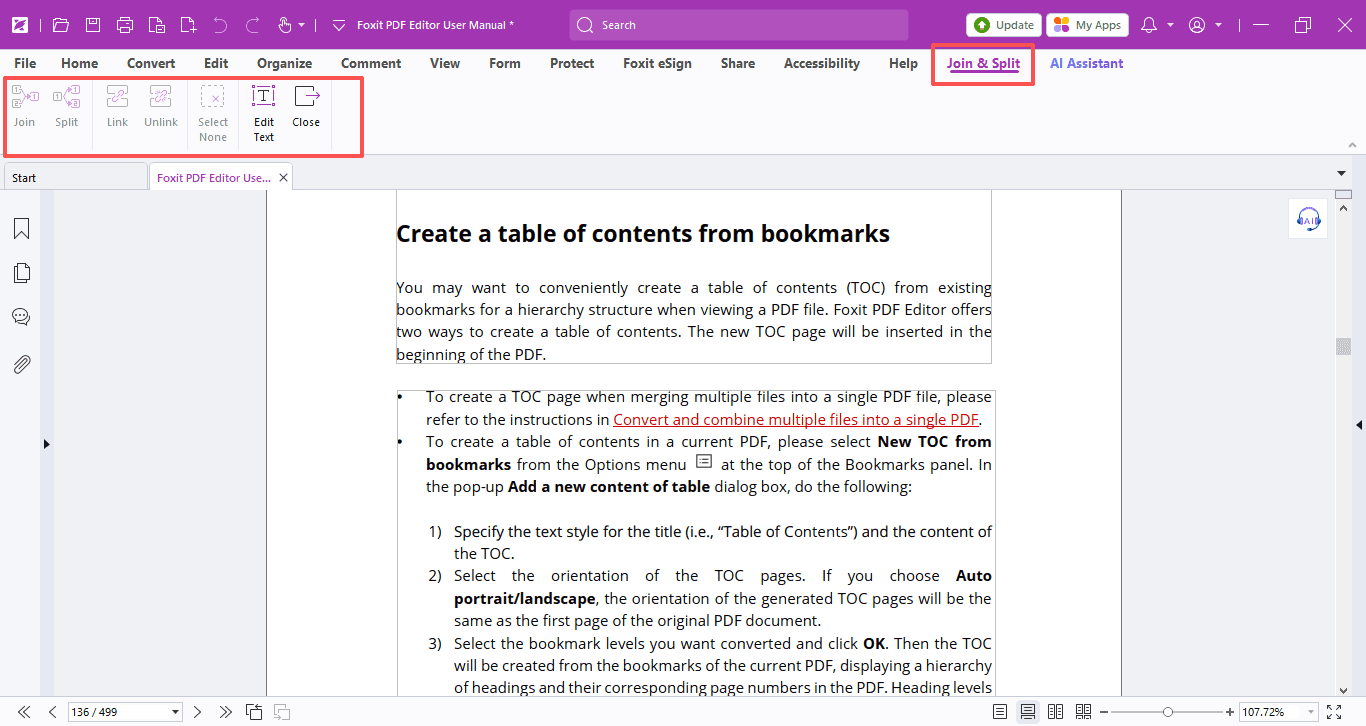Click the previous view icon in the status bar

(254, 712)
